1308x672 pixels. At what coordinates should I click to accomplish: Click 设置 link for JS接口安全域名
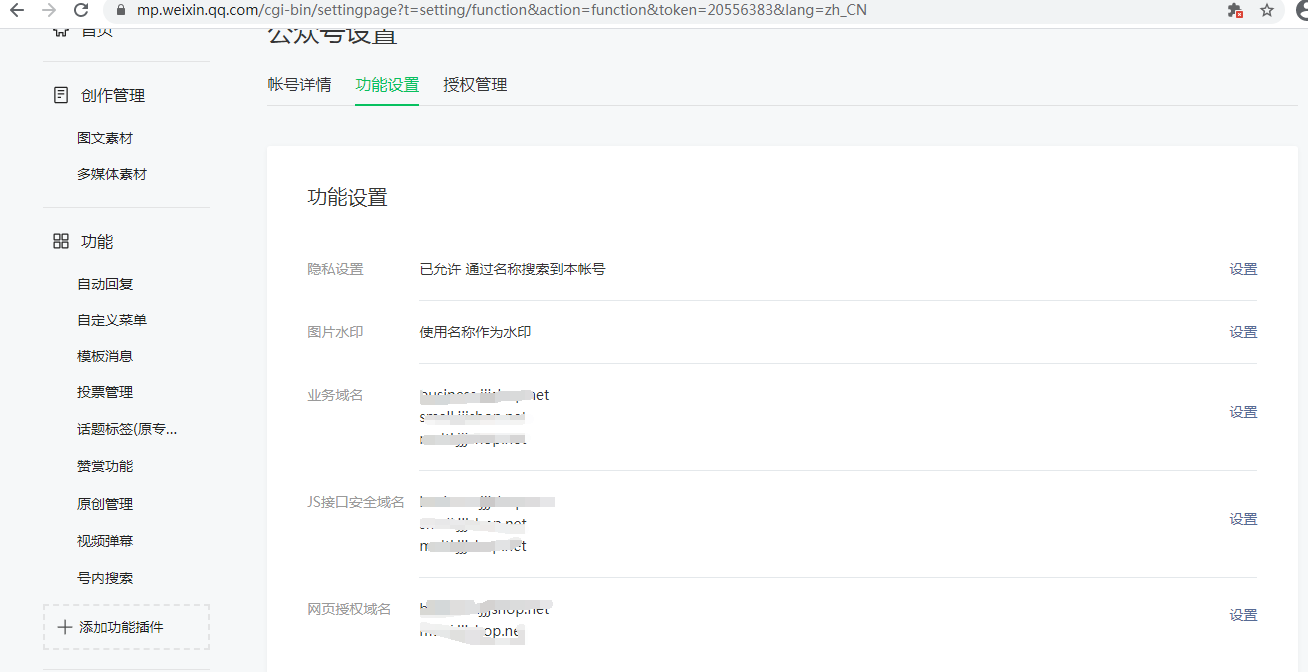[x=1243, y=519]
